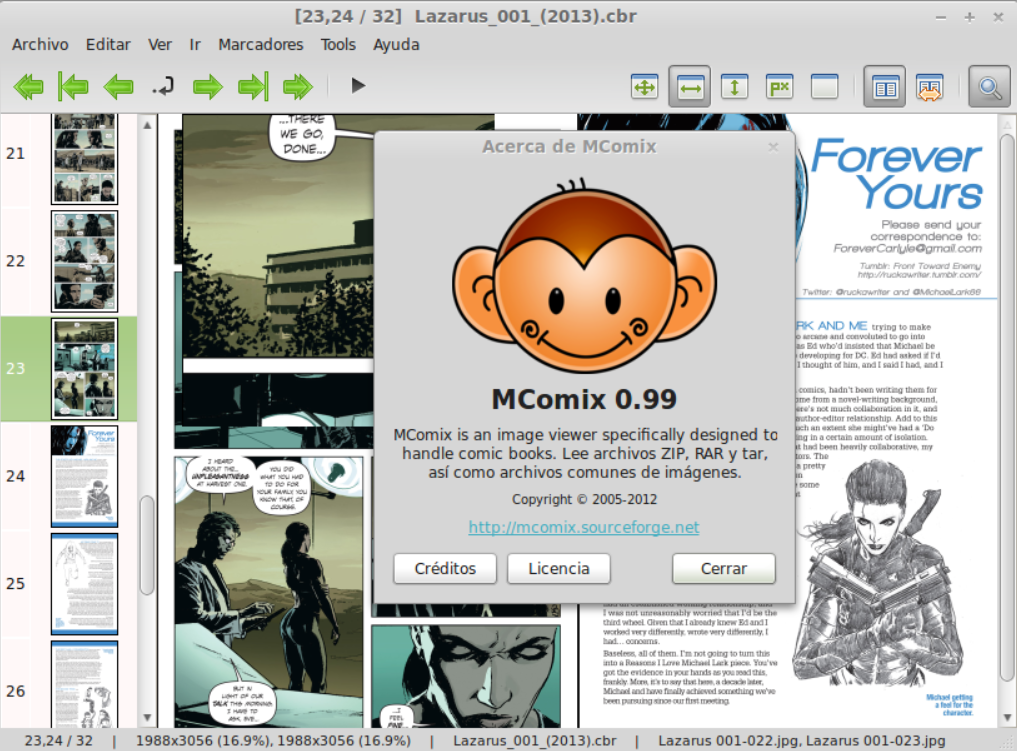Viewport: 1017px width, 751px height.
Task: Click the thumbnail sidebar scrollbar up arrow
Action: tap(147, 125)
